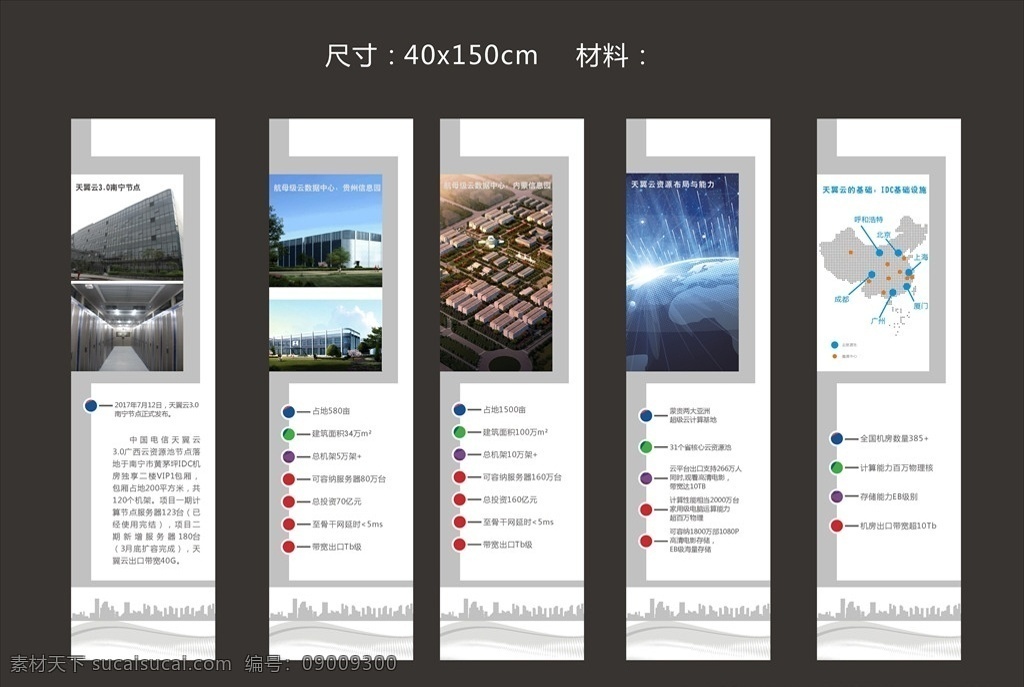Click the '中国电信天翼云' paragraph block
Viewport: 1024px width, 687px height.
tap(156, 500)
